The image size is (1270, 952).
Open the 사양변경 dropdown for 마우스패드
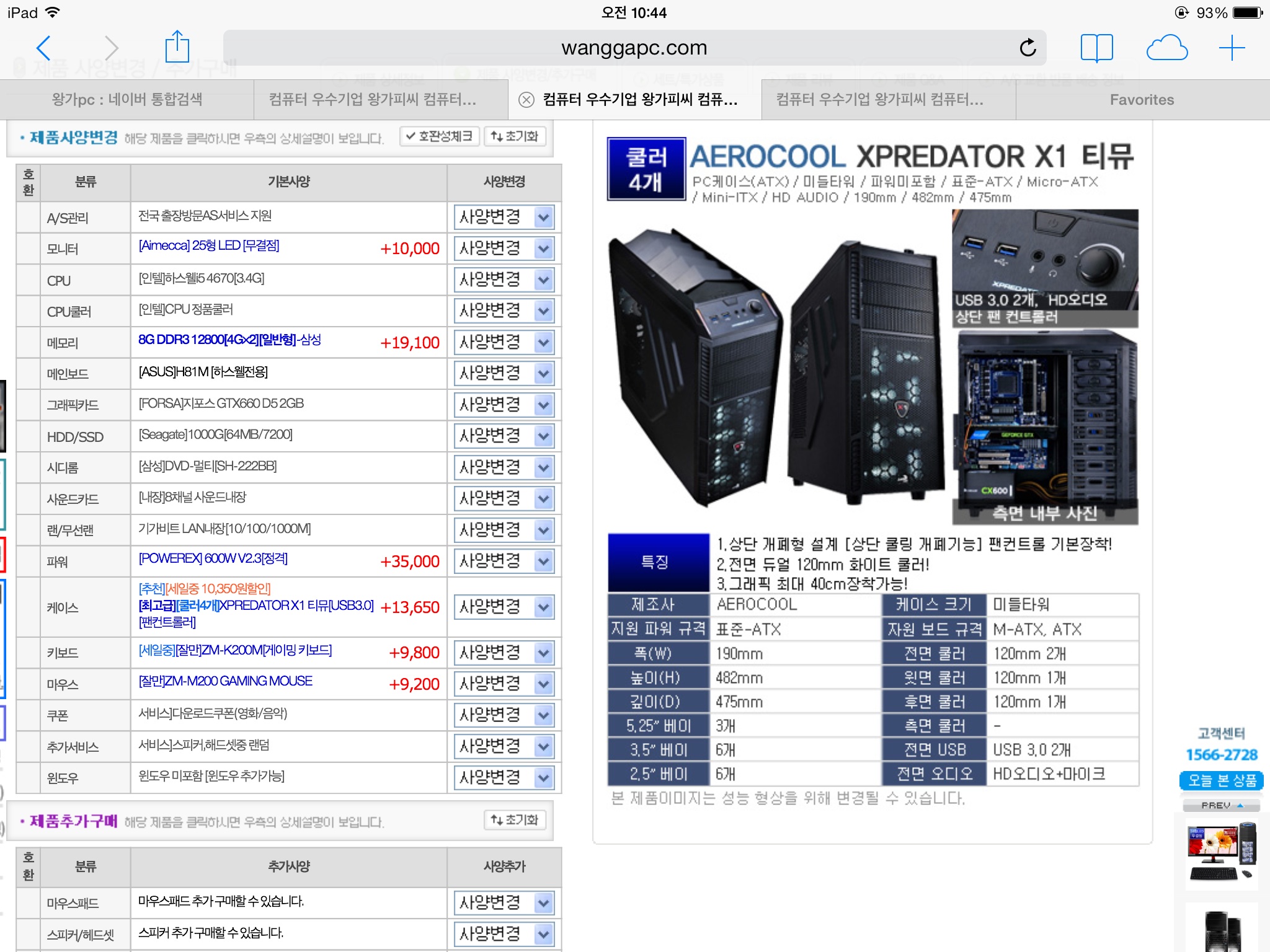tap(504, 903)
